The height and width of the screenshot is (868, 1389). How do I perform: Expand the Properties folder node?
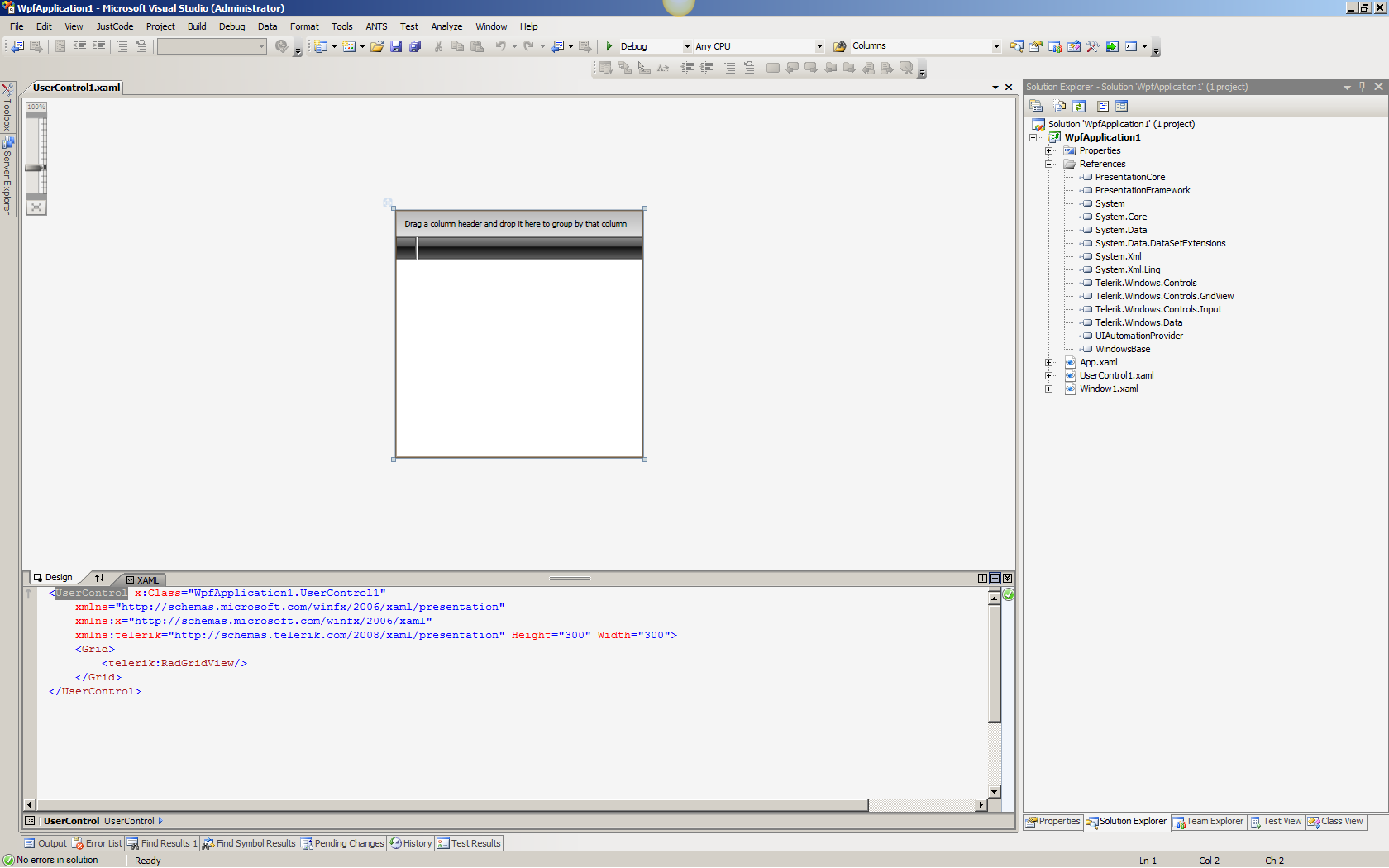click(x=1049, y=150)
